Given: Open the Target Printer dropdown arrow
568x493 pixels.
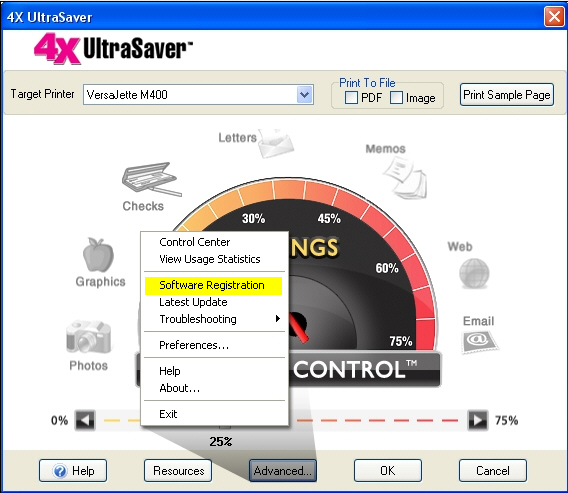Looking at the screenshot, I should [x=305, y=95].
